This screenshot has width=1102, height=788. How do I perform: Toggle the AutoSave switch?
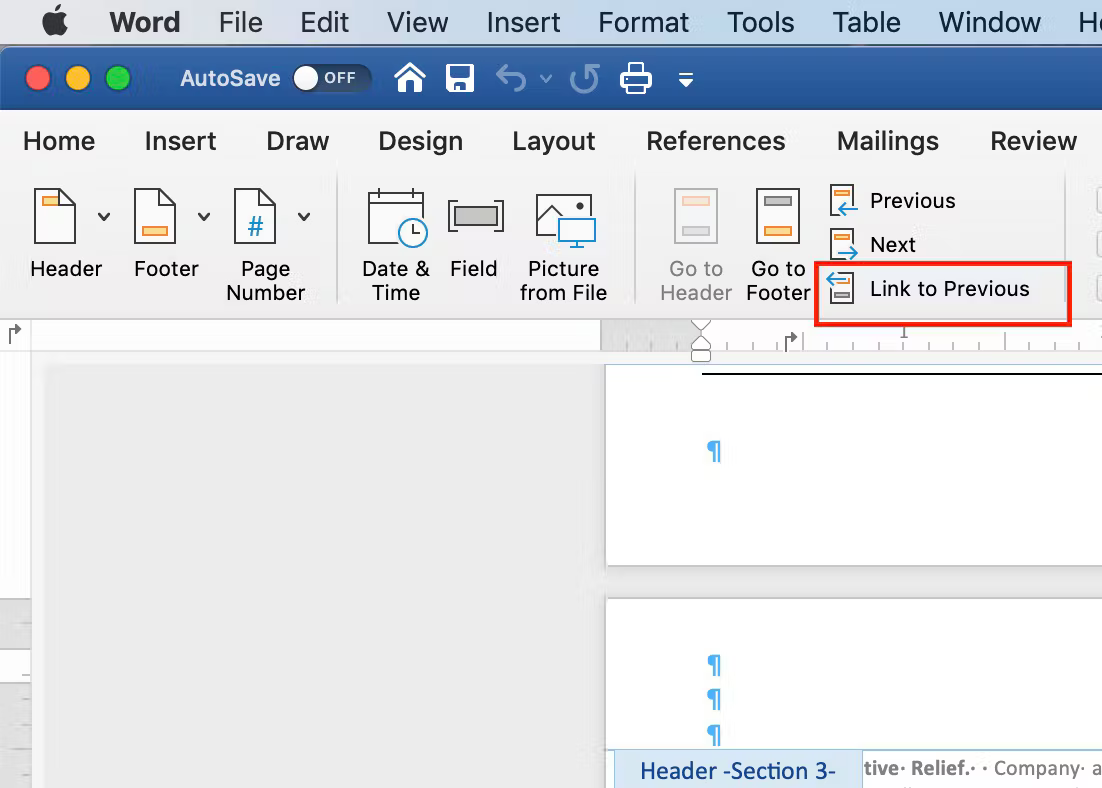point(331,78)
